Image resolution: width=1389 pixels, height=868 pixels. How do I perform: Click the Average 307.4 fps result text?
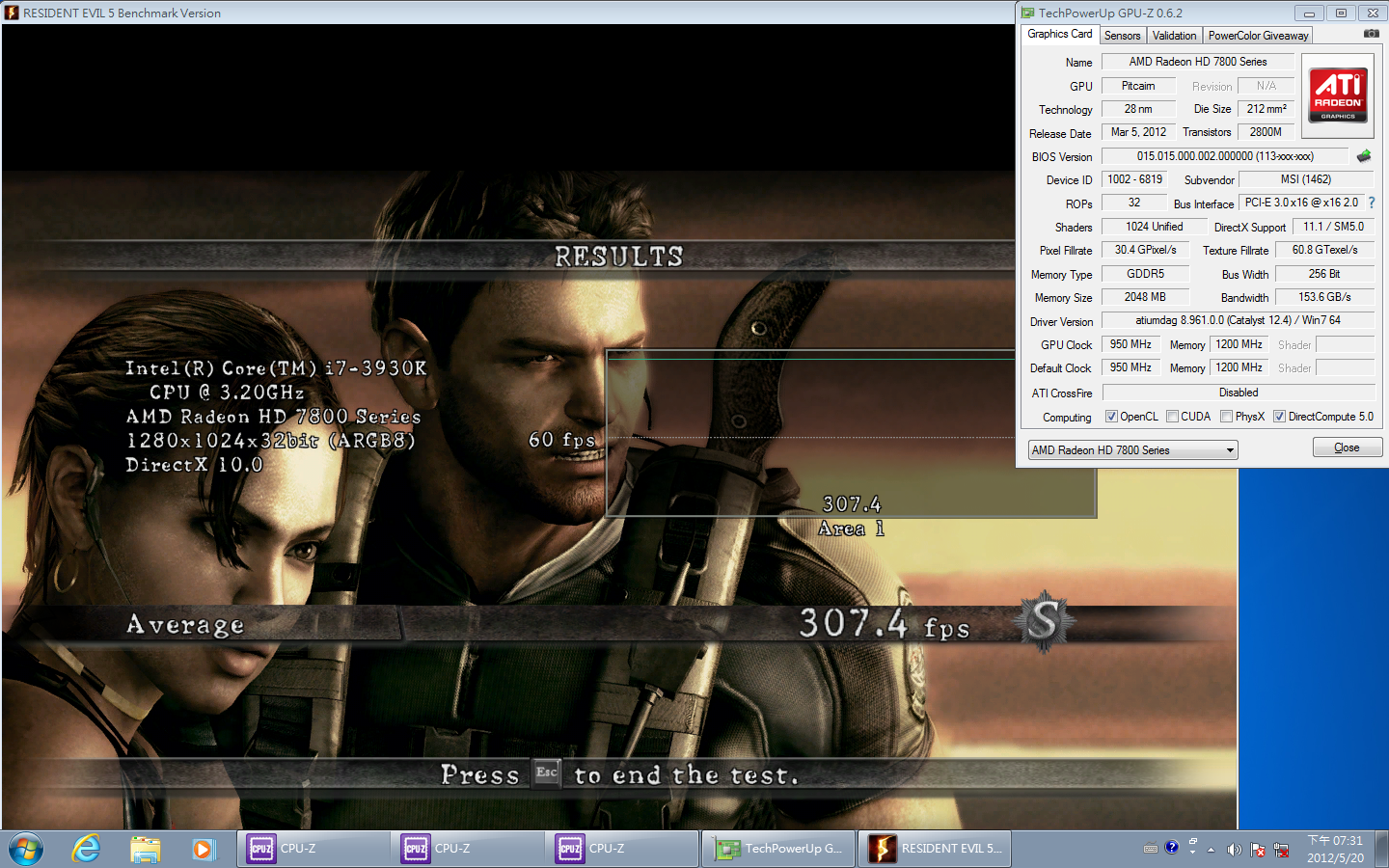[x=884, y=624]
